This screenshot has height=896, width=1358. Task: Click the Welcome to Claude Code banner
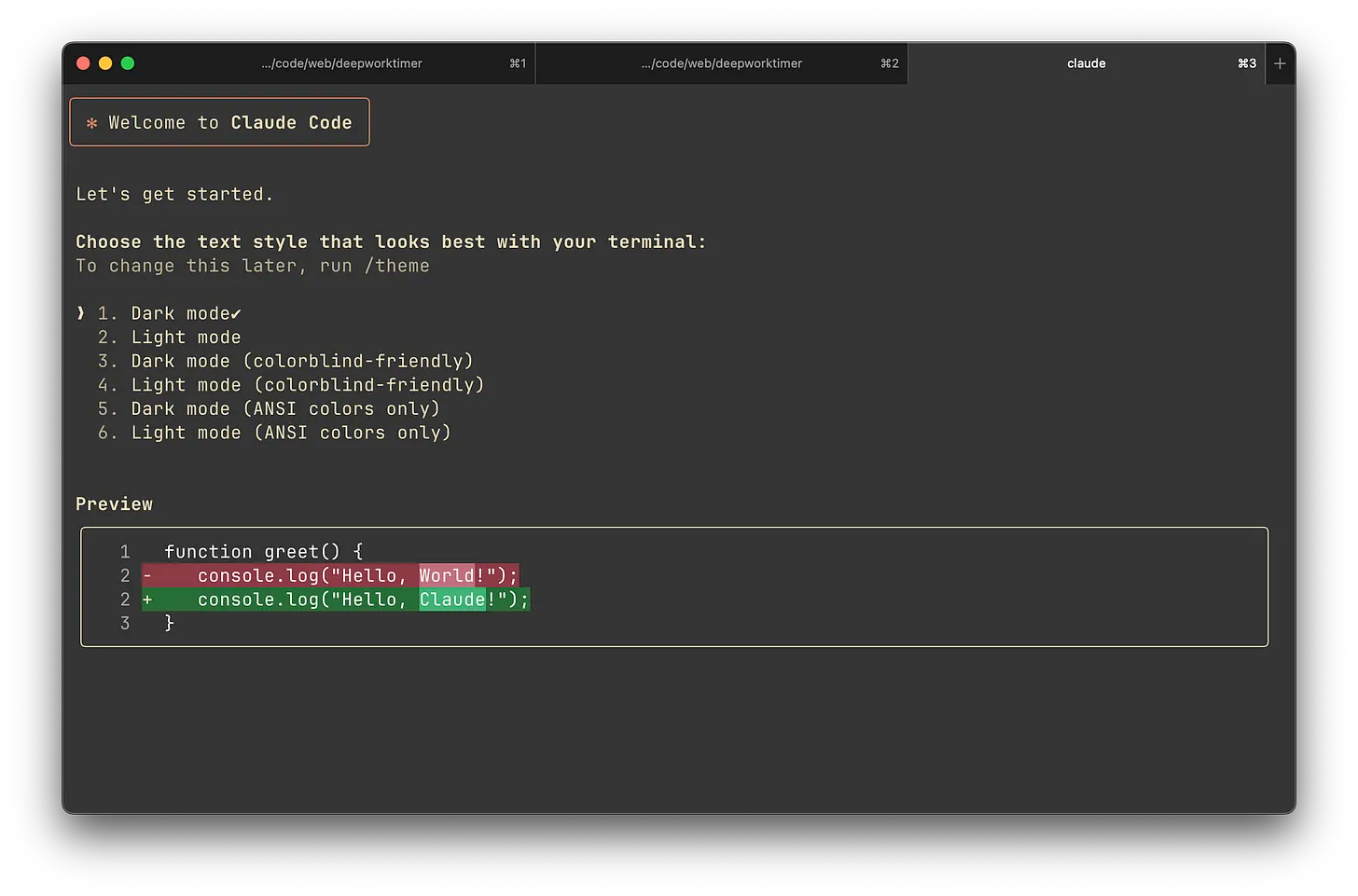pos(219,122)
